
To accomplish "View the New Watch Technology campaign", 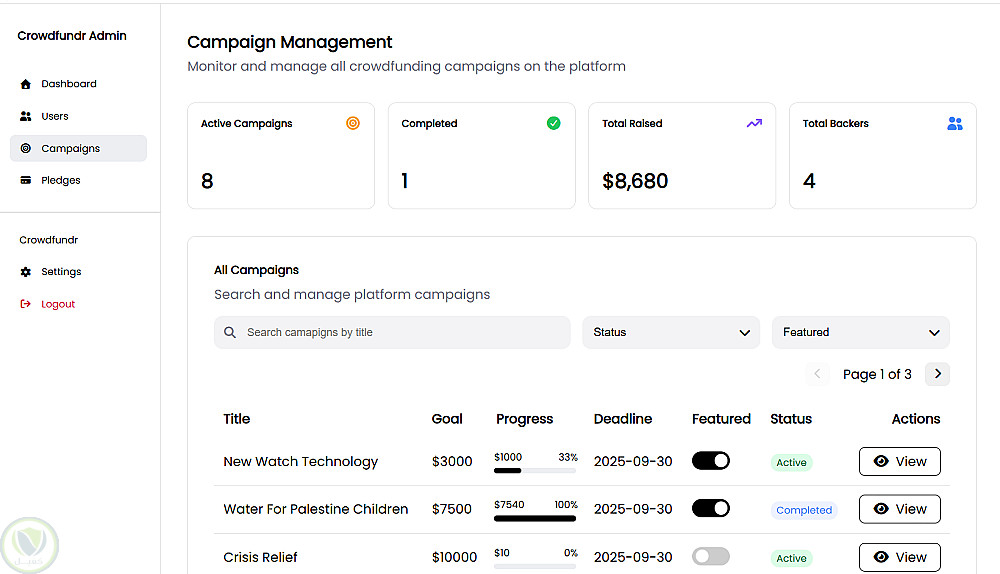I will coord(899,461).
